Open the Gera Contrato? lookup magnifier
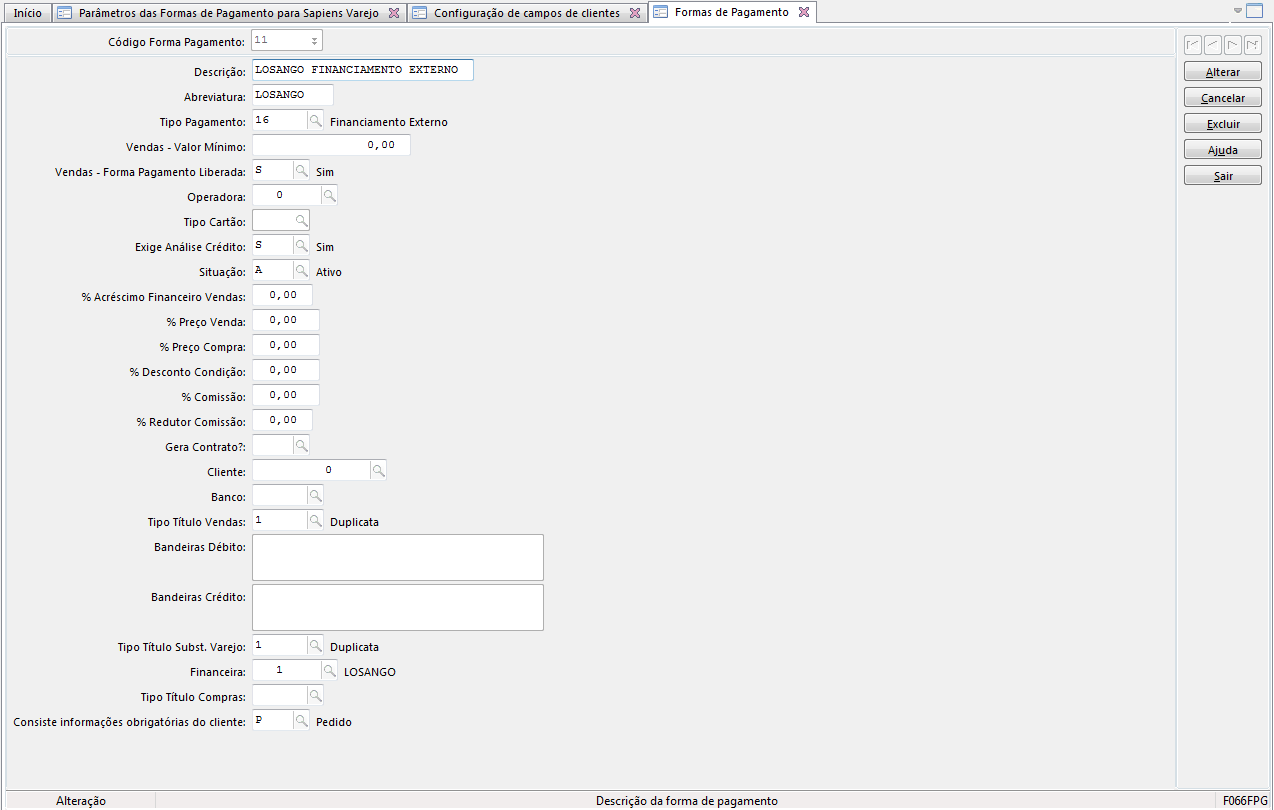1274x810 pixels. coord(301,445)
